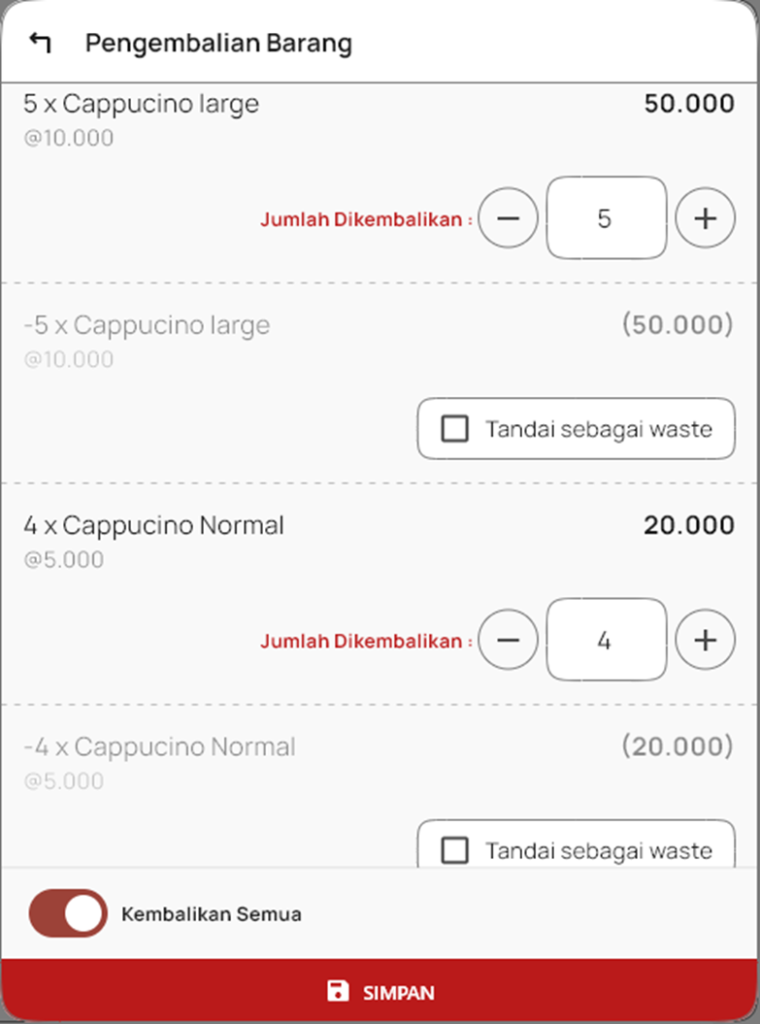Viewport: 760px width, 1024px height.
Task: Click the 20.000 total for Cappucino Normal
Action: tap(689, 525)
